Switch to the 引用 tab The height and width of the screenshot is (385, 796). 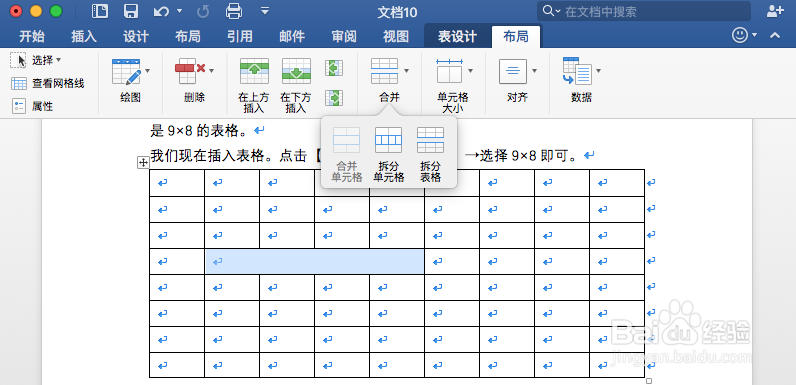pos(240,36)
